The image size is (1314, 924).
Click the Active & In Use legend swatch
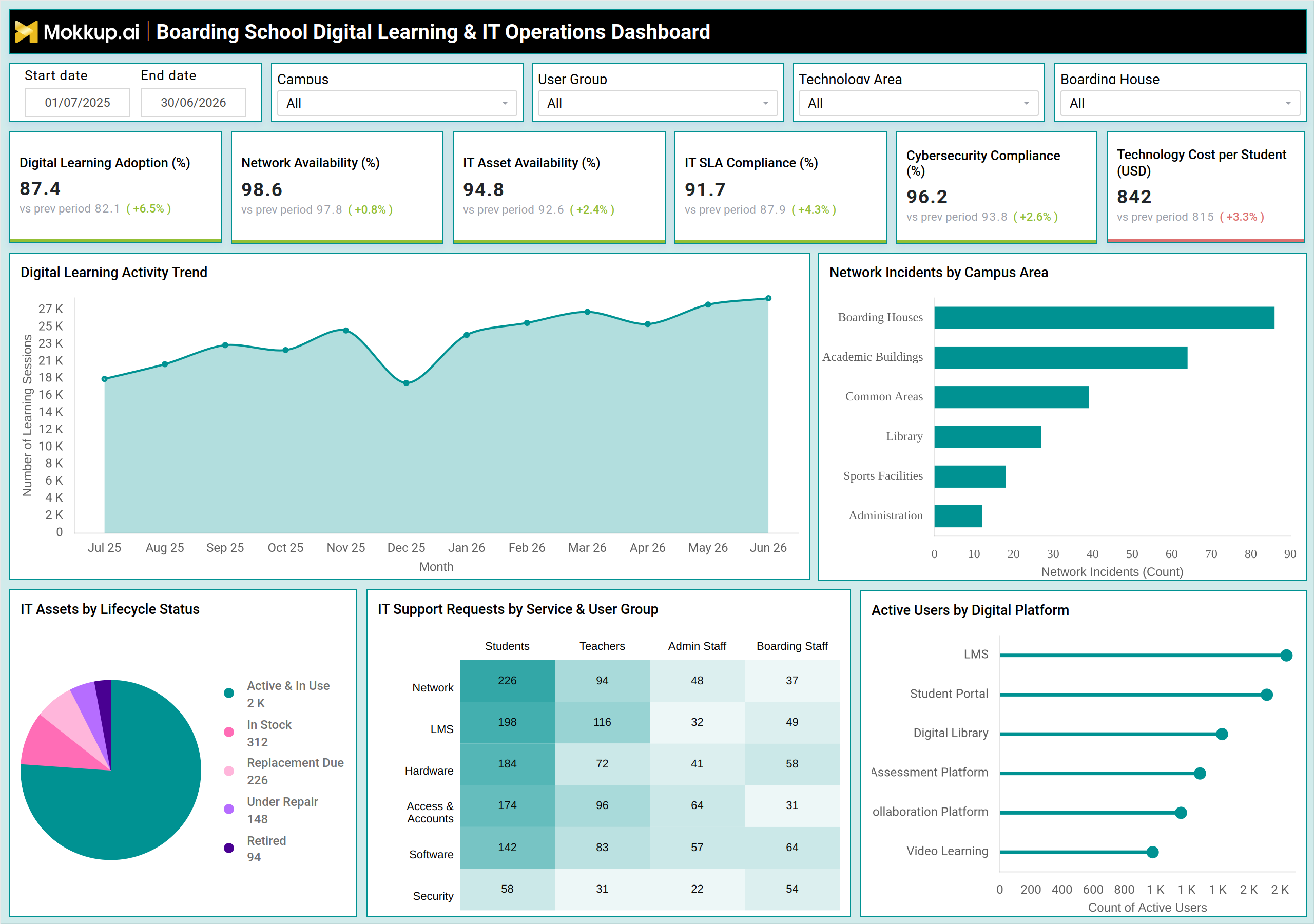tap(229, 694)
